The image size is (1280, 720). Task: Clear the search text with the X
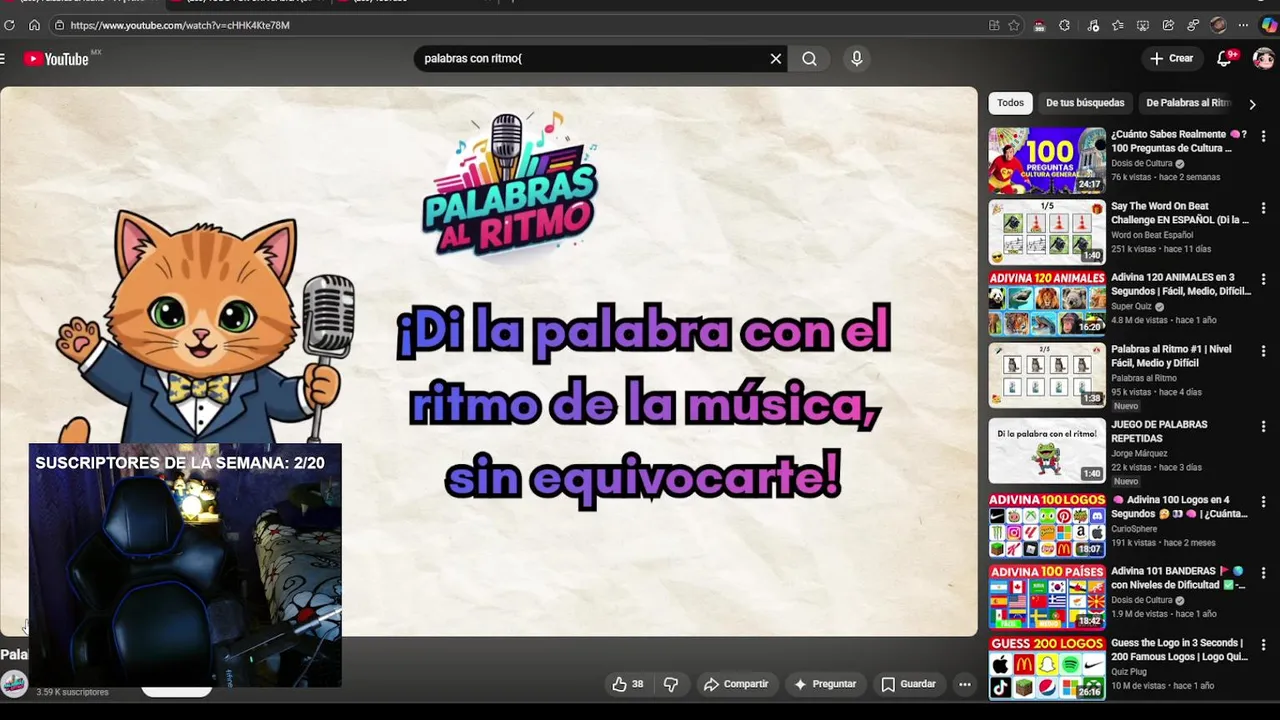(x=775, y=59)
